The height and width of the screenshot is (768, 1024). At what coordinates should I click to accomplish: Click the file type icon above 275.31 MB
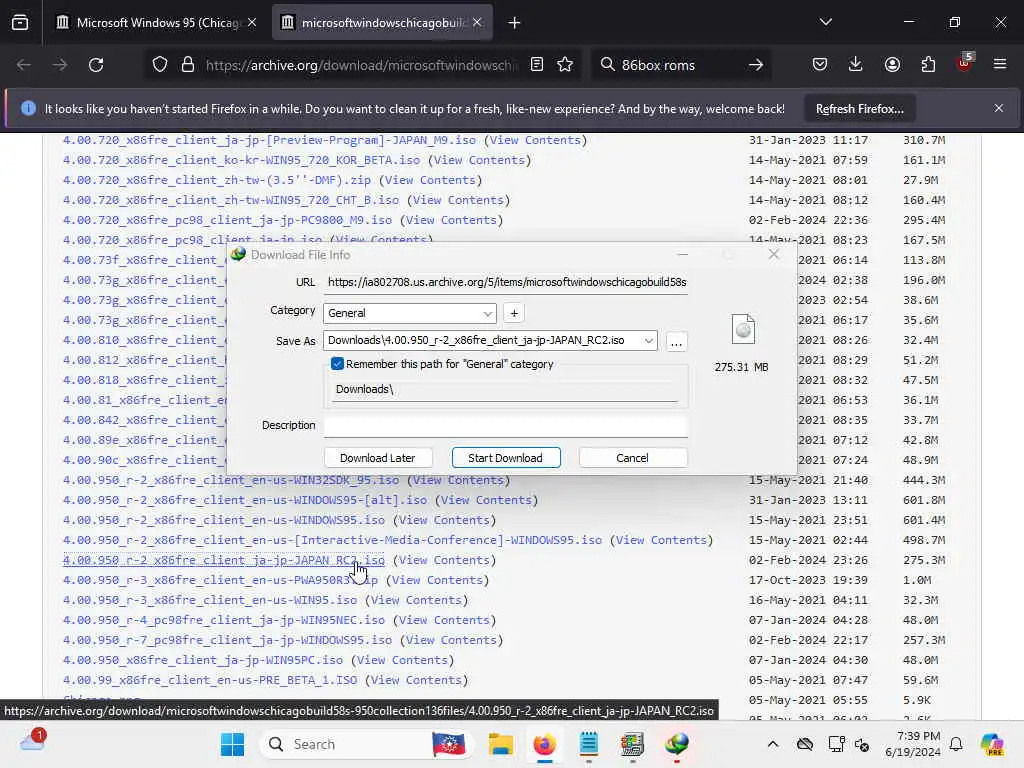tap(743, 329)
